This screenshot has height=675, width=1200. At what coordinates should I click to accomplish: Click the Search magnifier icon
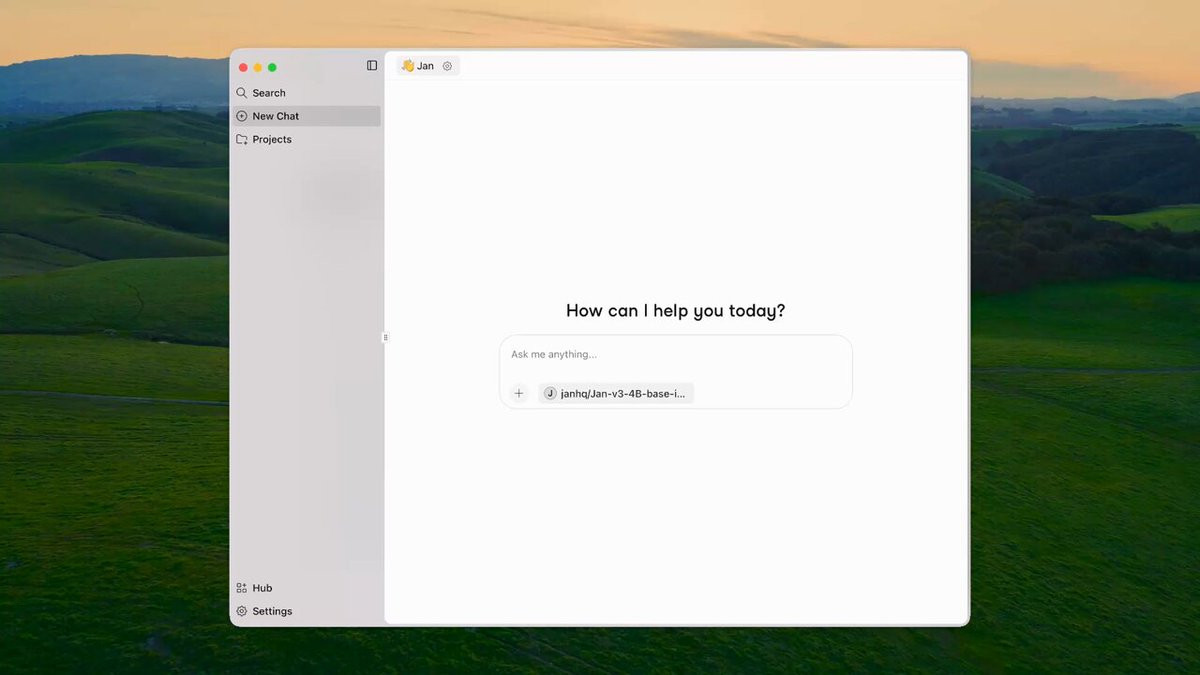coord(241,93)
